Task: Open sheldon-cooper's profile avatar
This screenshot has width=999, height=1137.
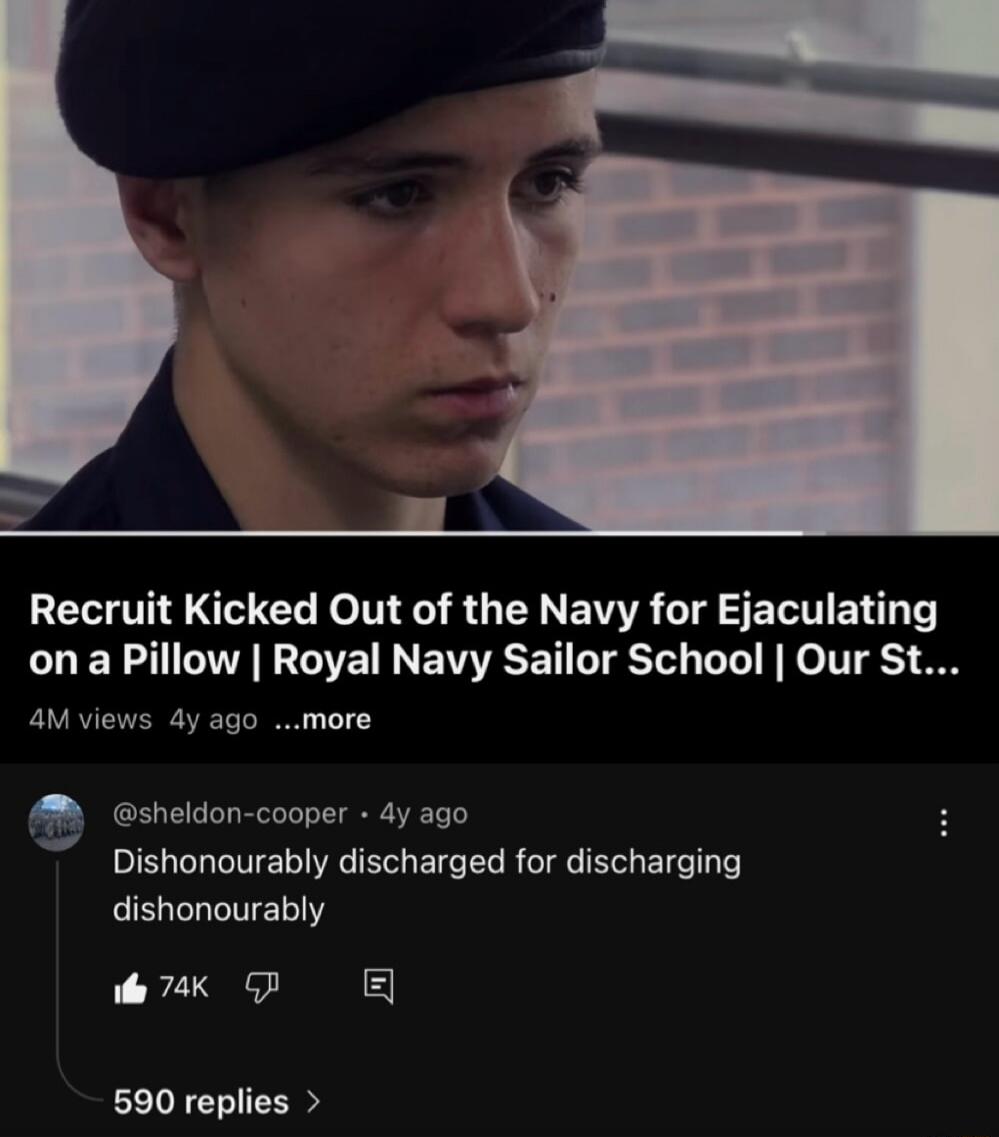Action: click(x=57, y=822)
